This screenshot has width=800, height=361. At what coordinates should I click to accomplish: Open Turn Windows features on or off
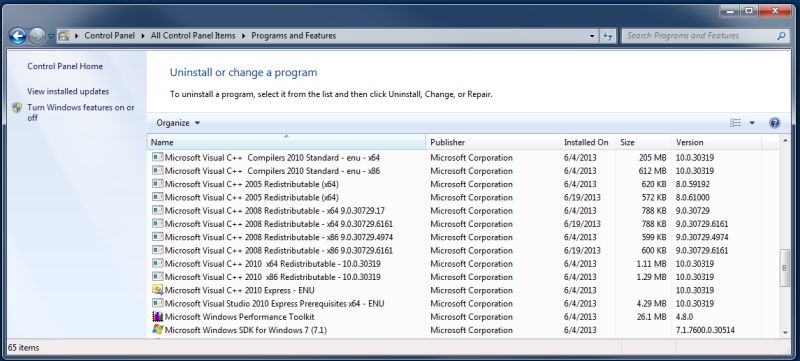click(81, 113)
